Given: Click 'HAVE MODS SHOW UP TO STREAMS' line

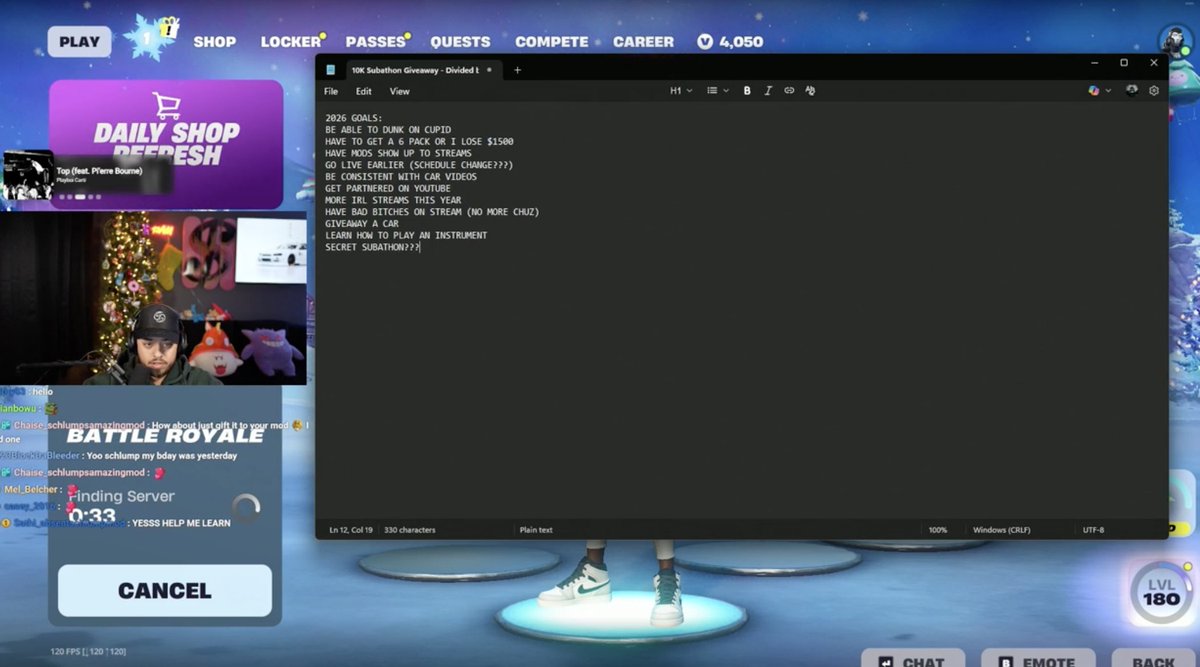Looking at the screenshot, I should (399, 153).
